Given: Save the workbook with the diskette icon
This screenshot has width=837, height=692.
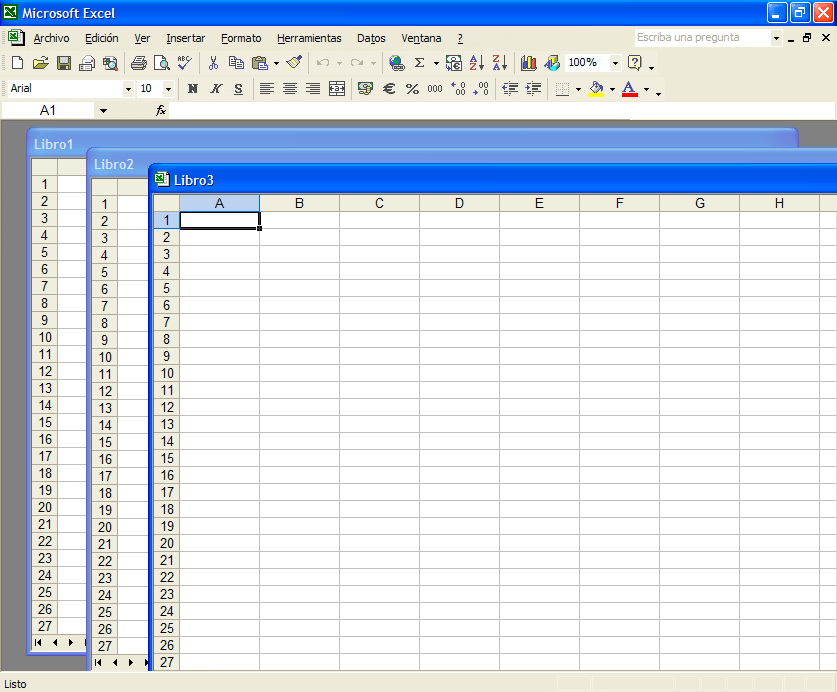Looking at the screenshot, I should tap(64, 63).
